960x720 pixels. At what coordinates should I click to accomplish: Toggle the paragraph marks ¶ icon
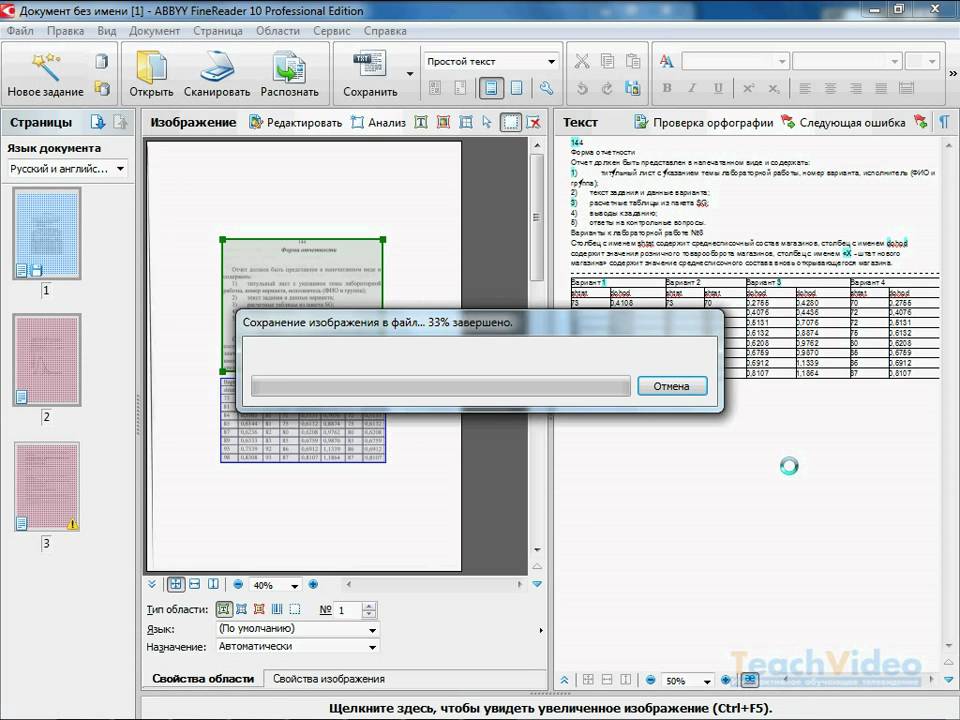point(945,122)
